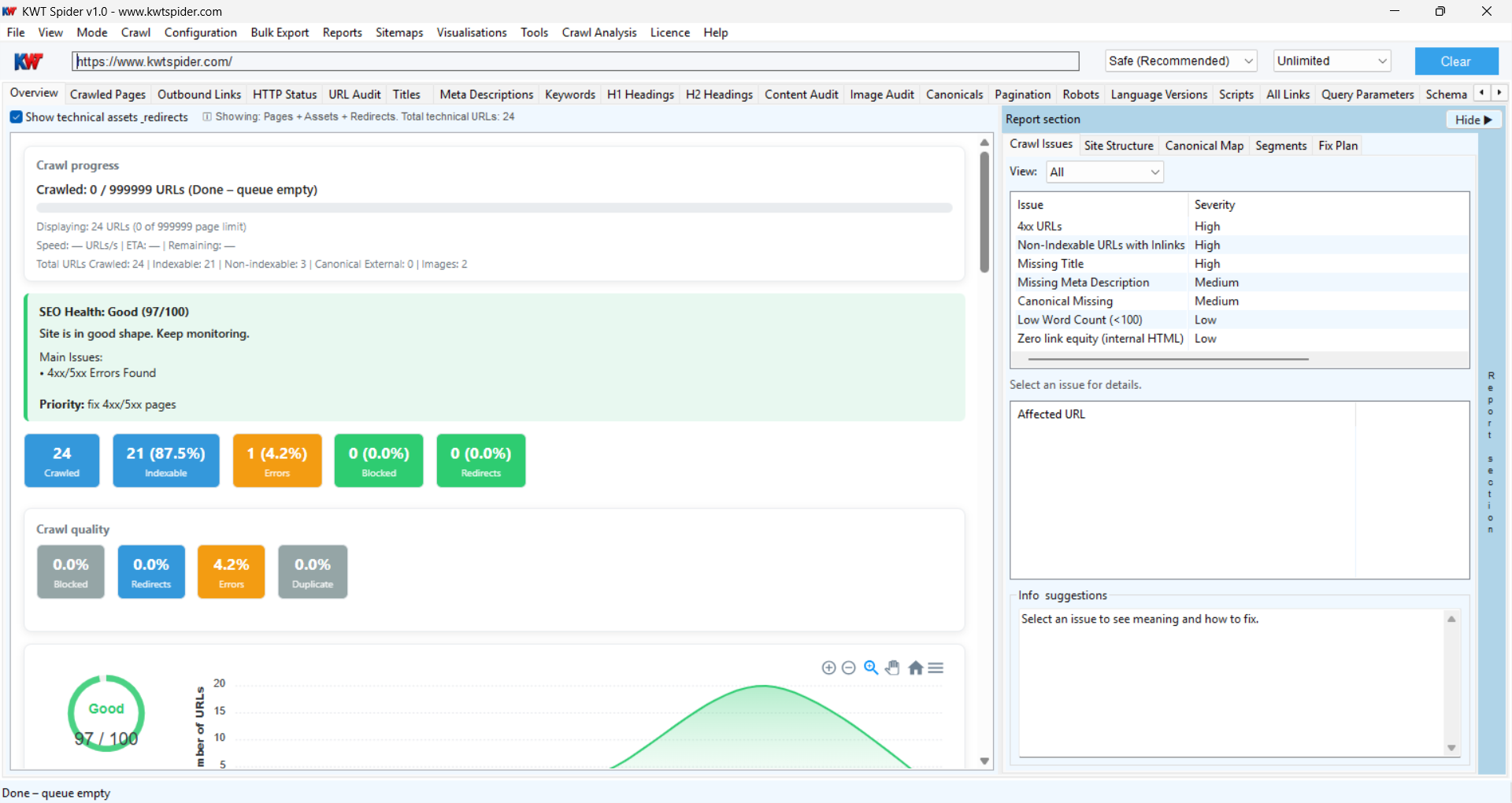Click the KWT logo beside the URL bar
Screen dimensions: 1512x803
point(28,61)
